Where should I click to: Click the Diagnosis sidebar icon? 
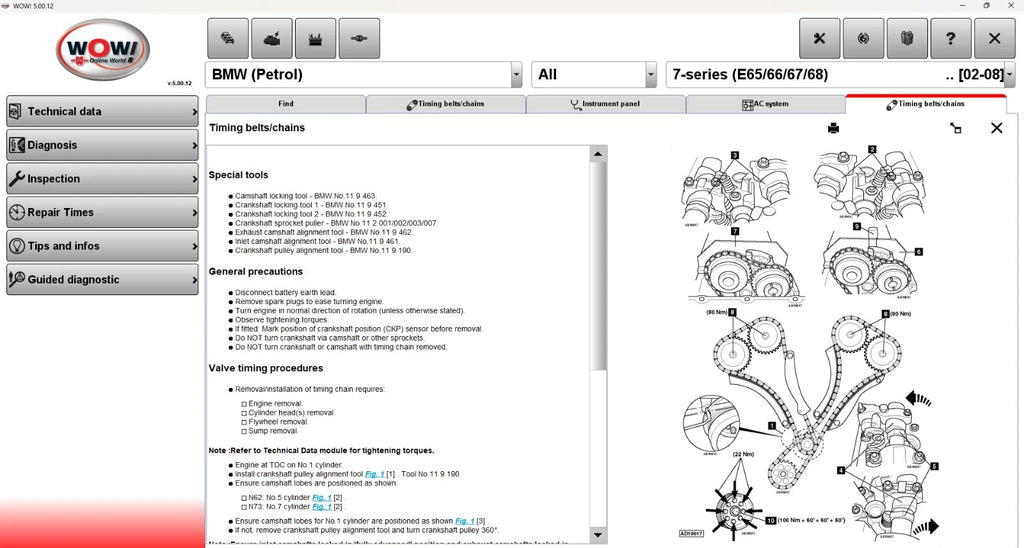[x=16, y=145]
